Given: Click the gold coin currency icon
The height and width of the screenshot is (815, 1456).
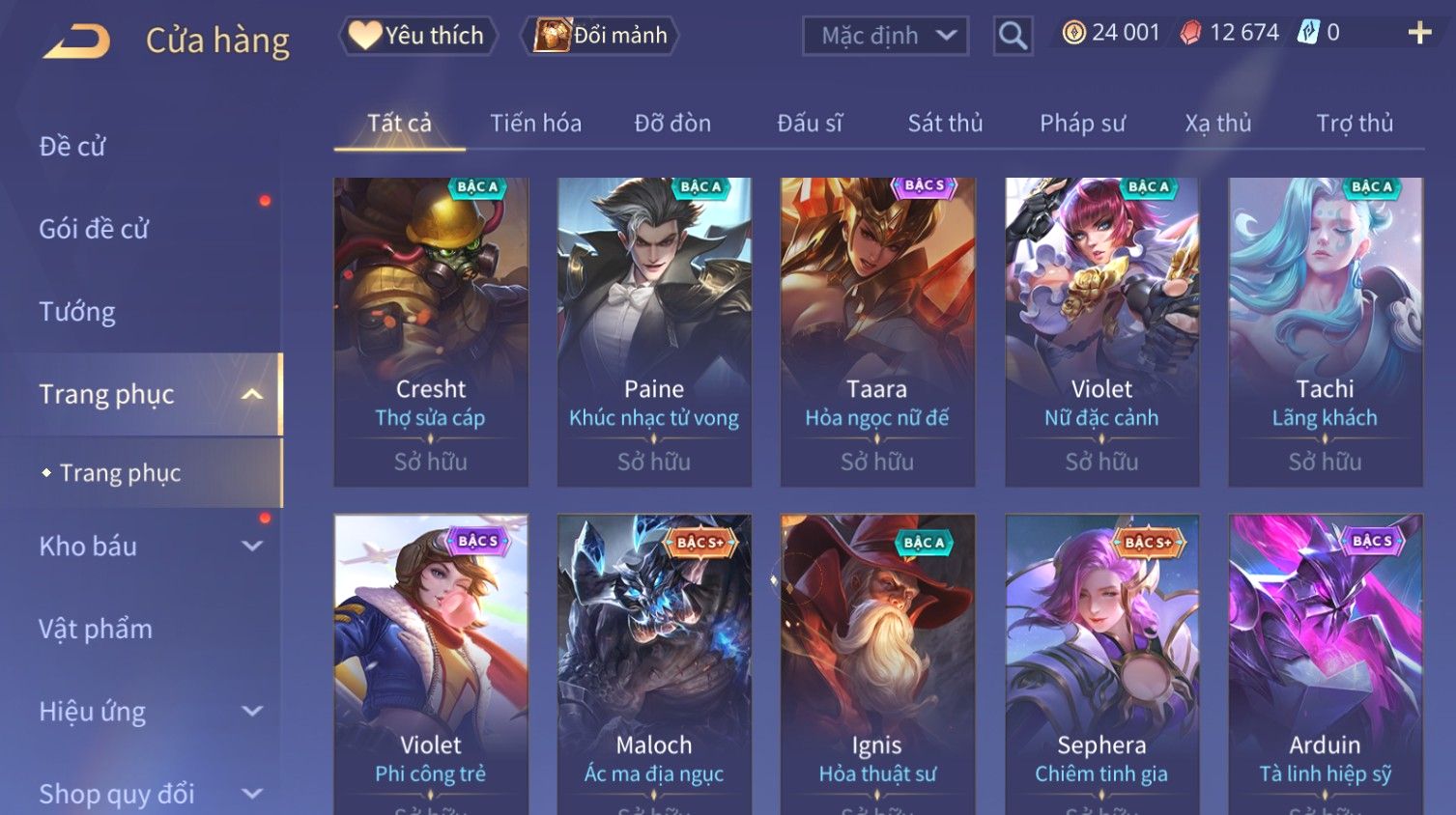Looking at the screenshot, I should point(1073,33).
